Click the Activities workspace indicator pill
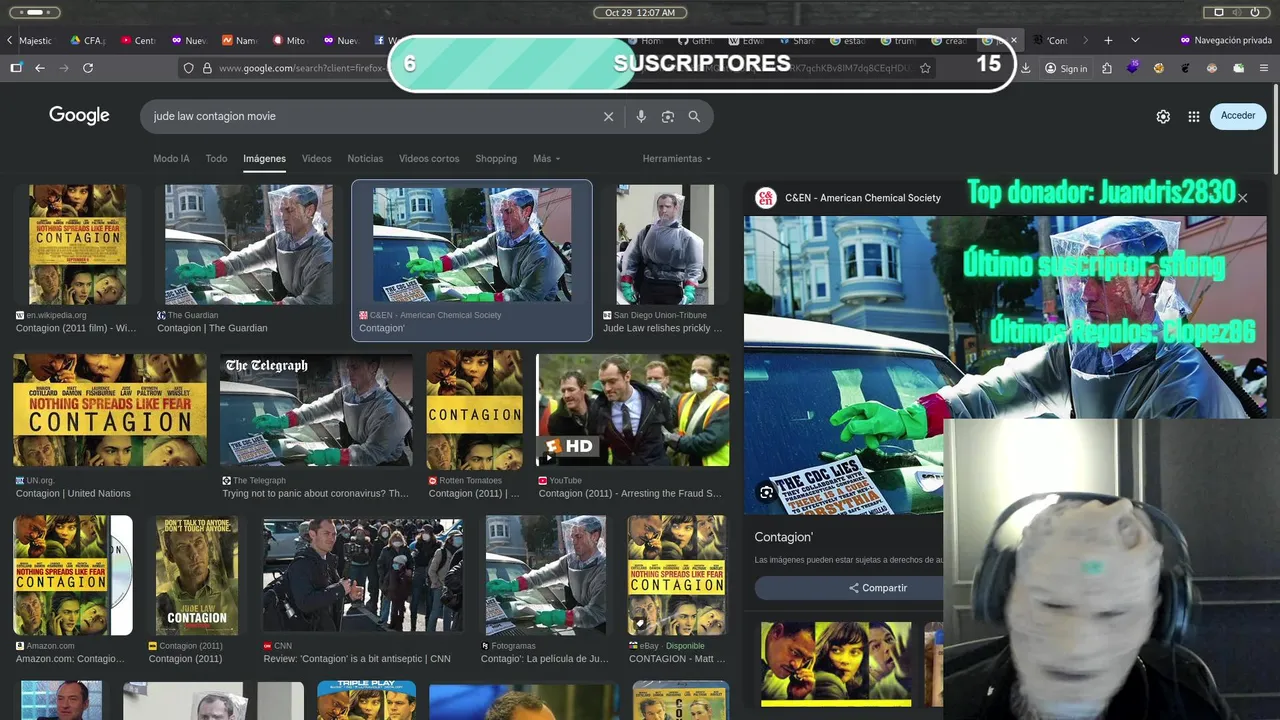This screenshot has height=720, width=1280. tap(33, 12)
